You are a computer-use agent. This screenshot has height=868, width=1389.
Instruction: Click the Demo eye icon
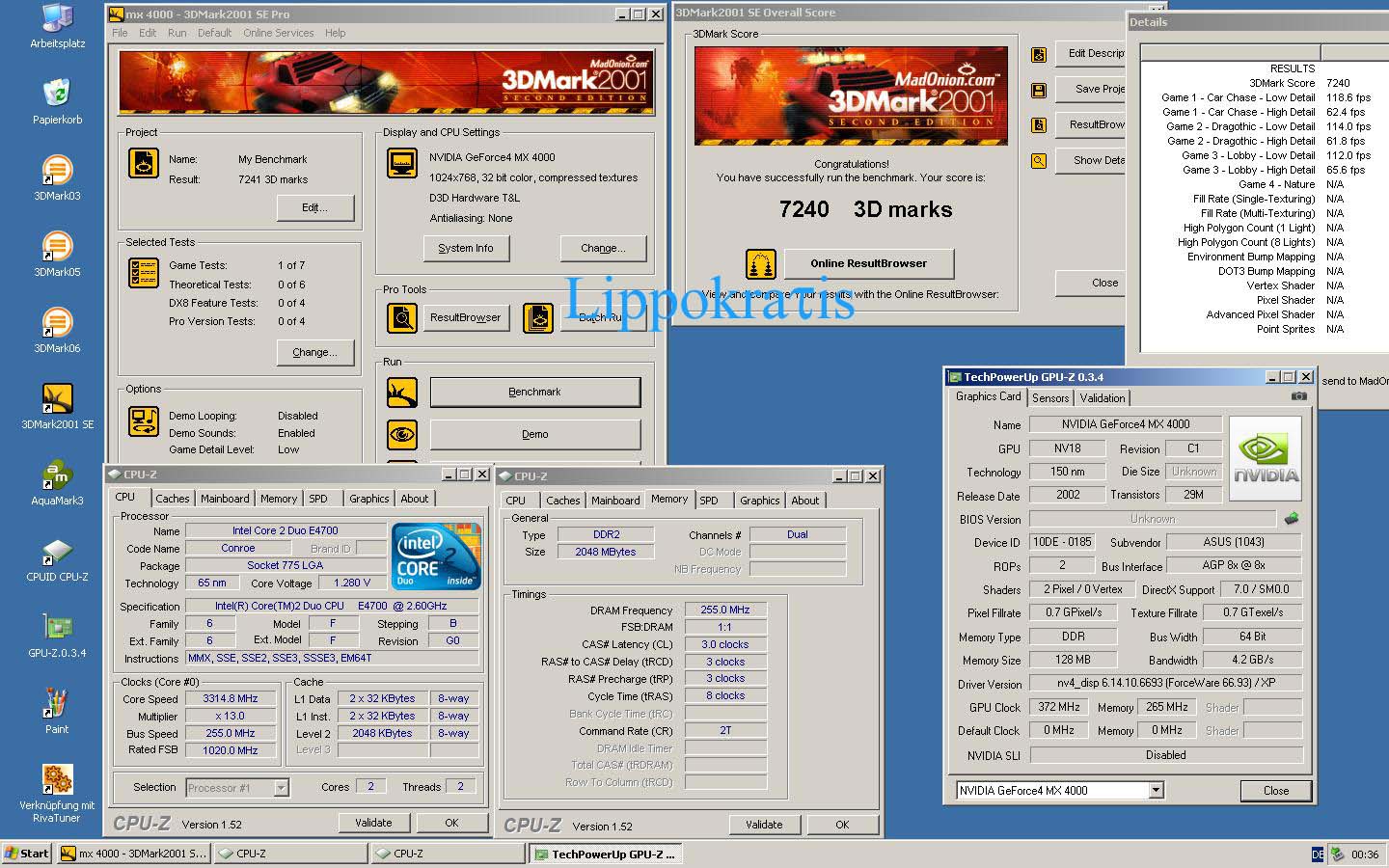[x=402, y=435]
